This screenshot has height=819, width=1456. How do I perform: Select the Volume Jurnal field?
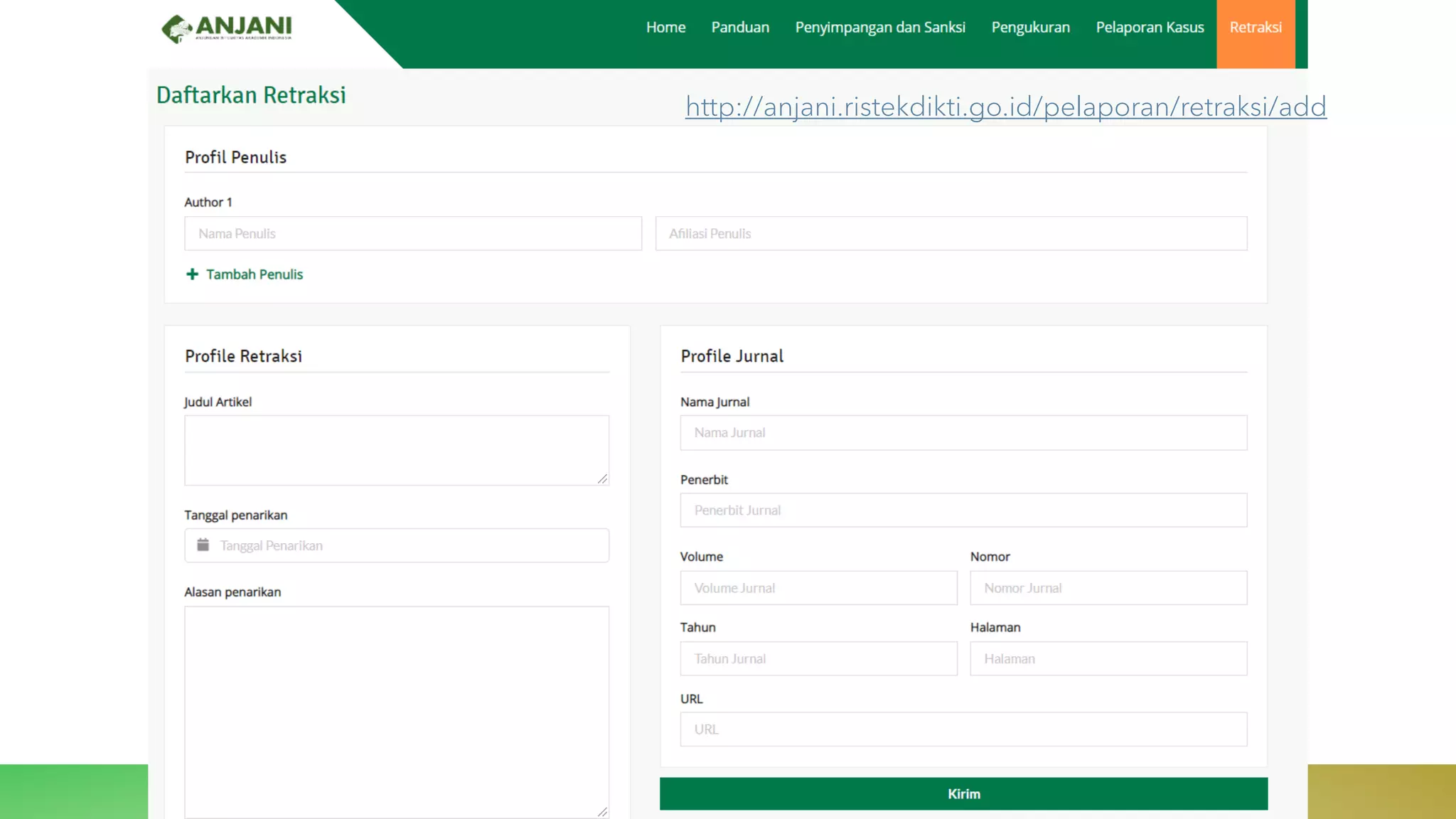pos(818,588)
